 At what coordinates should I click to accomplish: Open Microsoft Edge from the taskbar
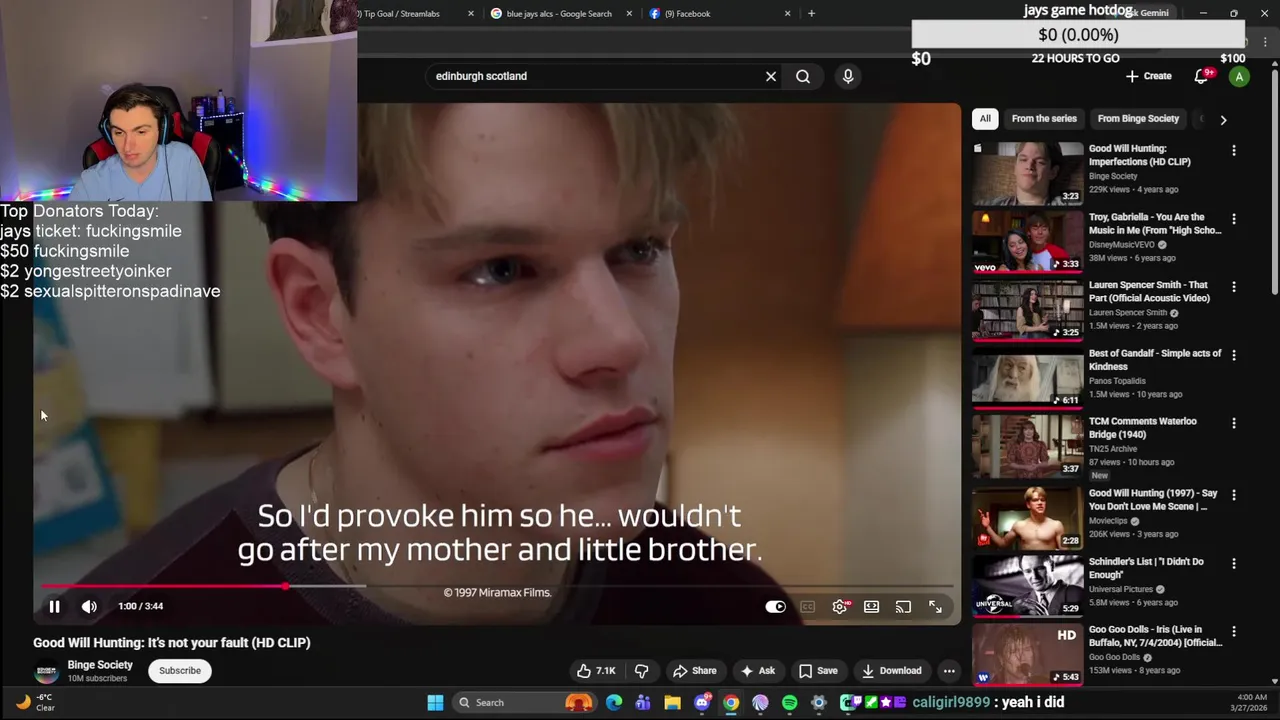pos(614,702)
